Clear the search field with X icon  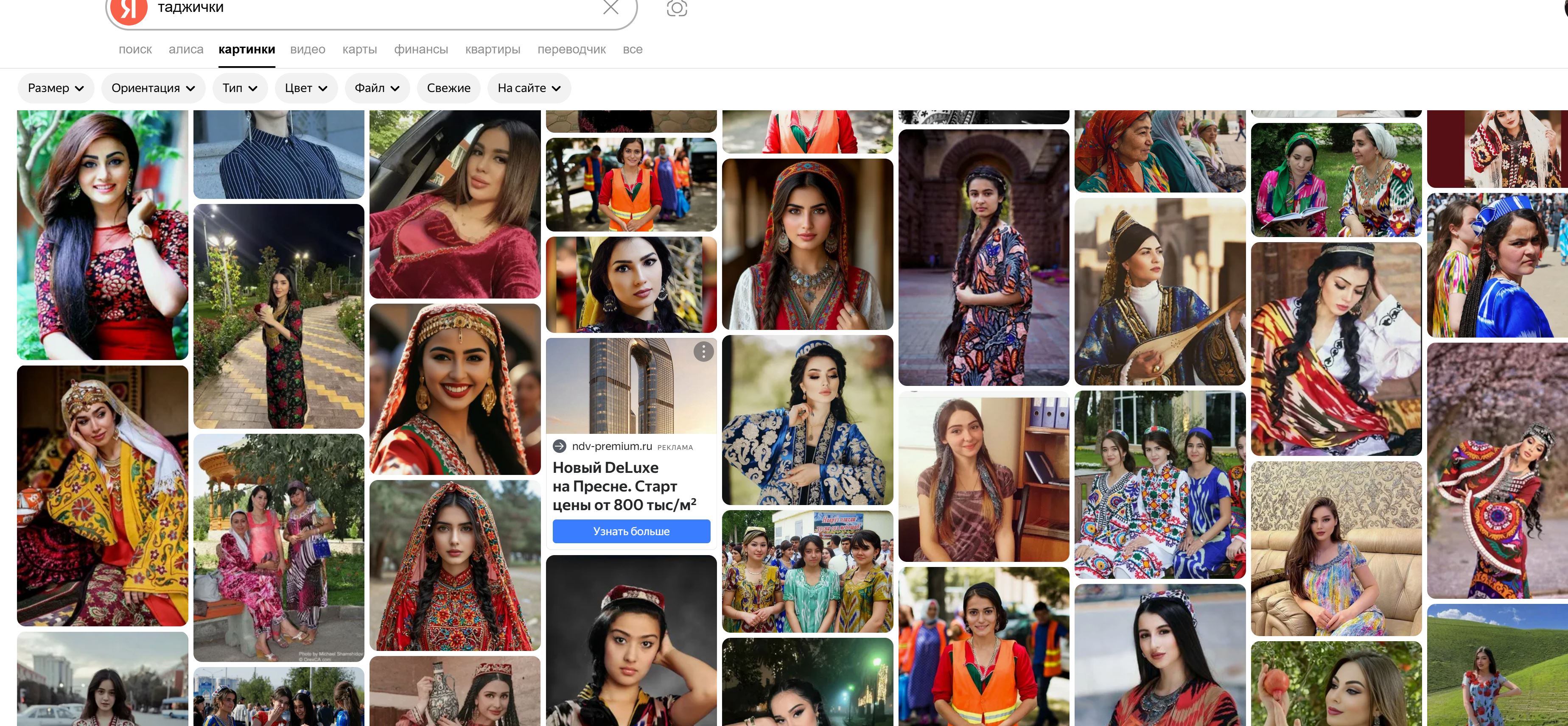(610, 7)
